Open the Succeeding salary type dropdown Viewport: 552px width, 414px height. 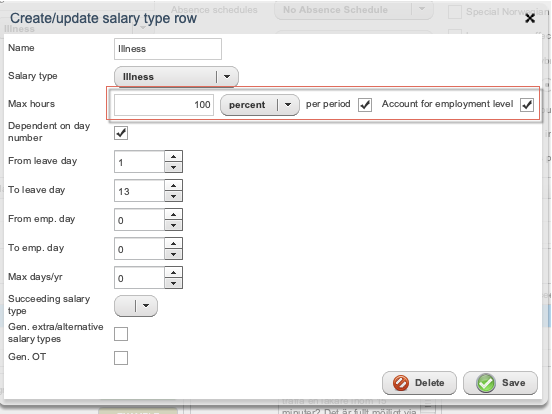[136, 306]
